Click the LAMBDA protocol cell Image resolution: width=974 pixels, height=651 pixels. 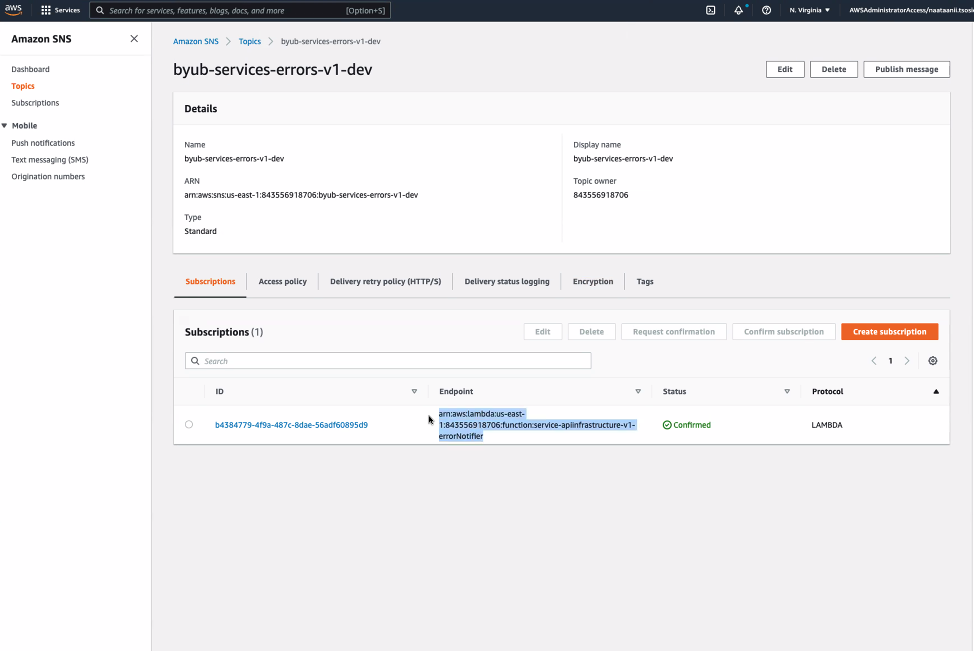827,425
